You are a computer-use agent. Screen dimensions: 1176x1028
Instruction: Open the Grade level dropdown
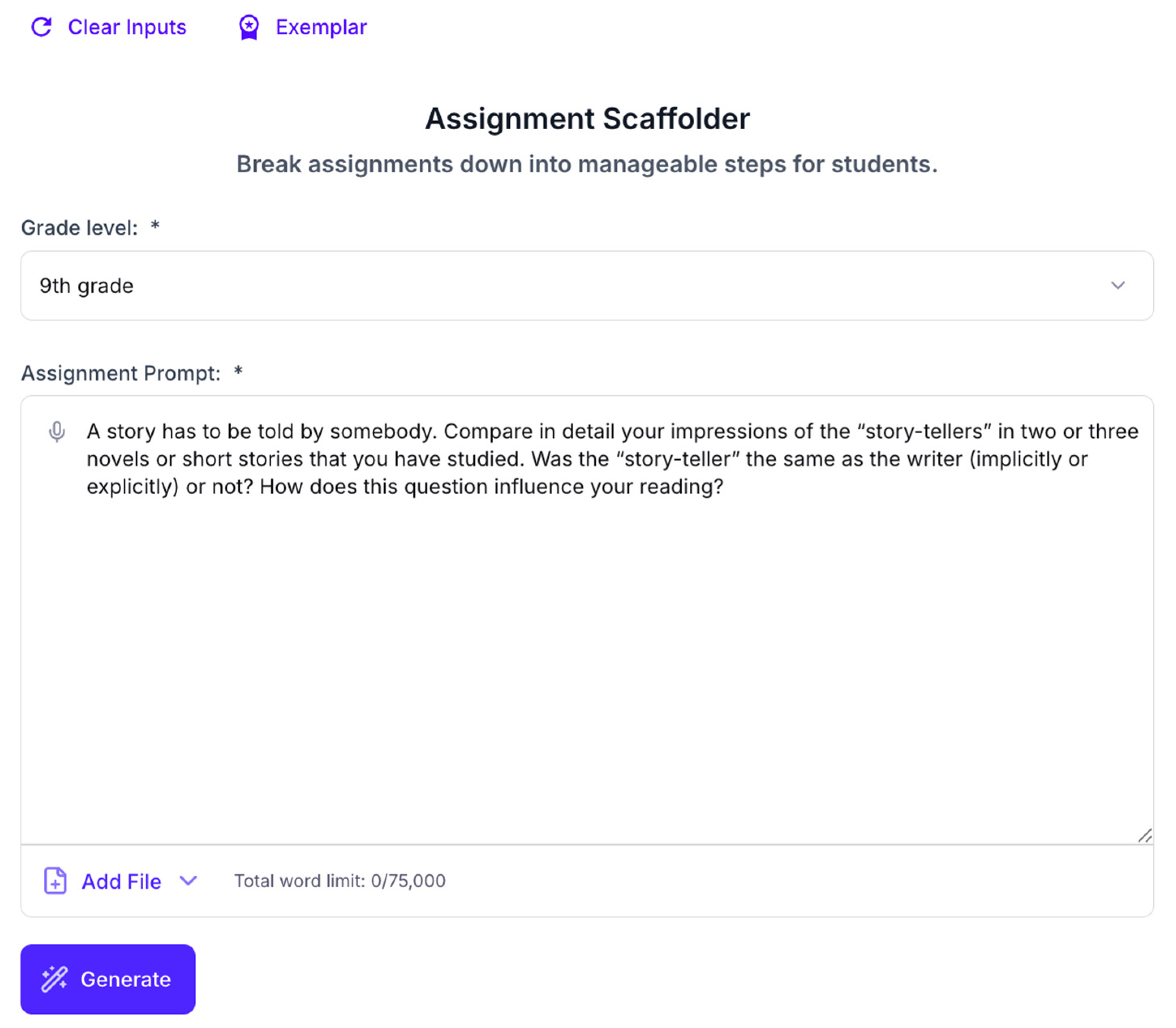[x=587, y=285]
